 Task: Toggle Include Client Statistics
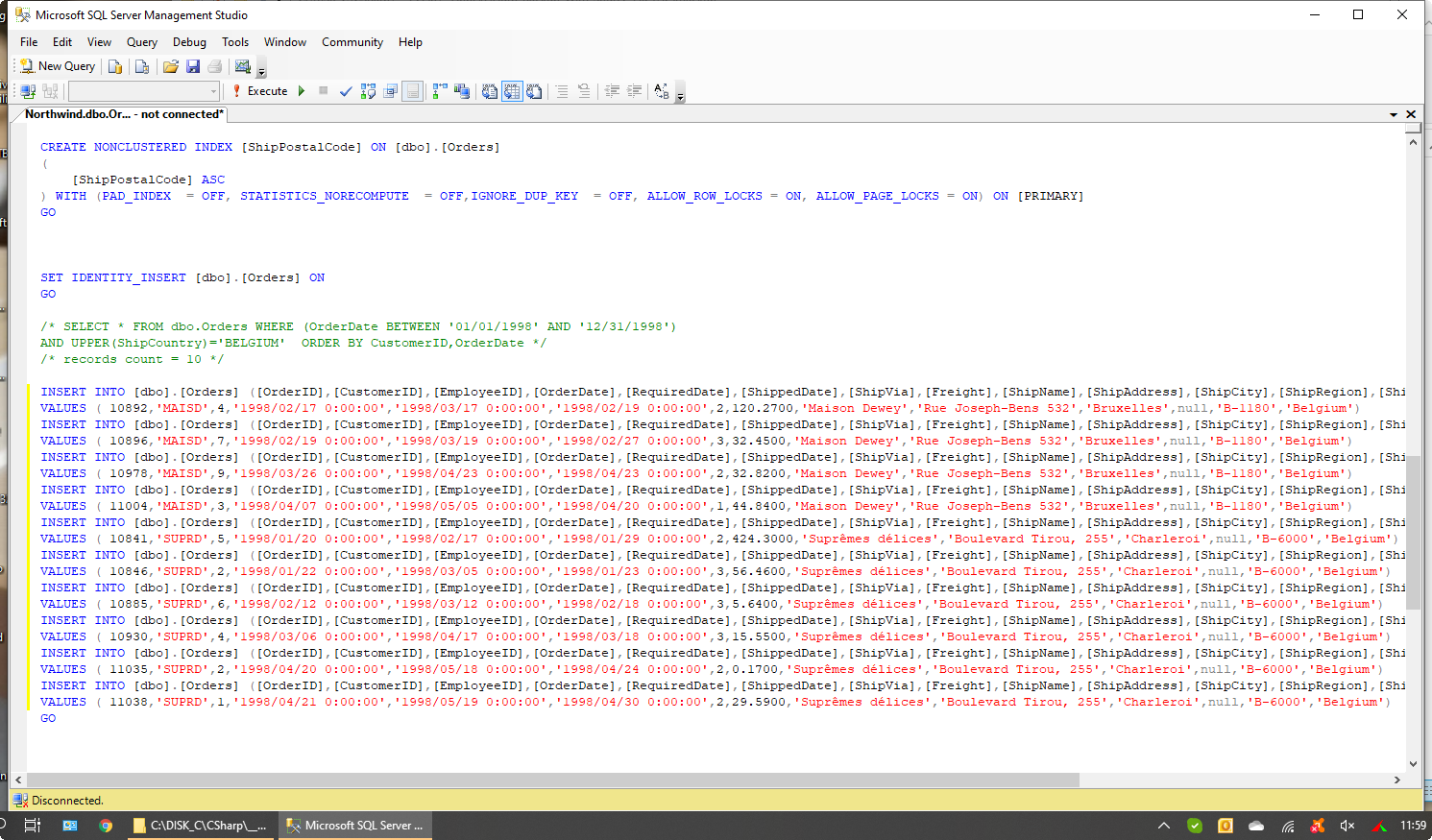pos(462,91)
